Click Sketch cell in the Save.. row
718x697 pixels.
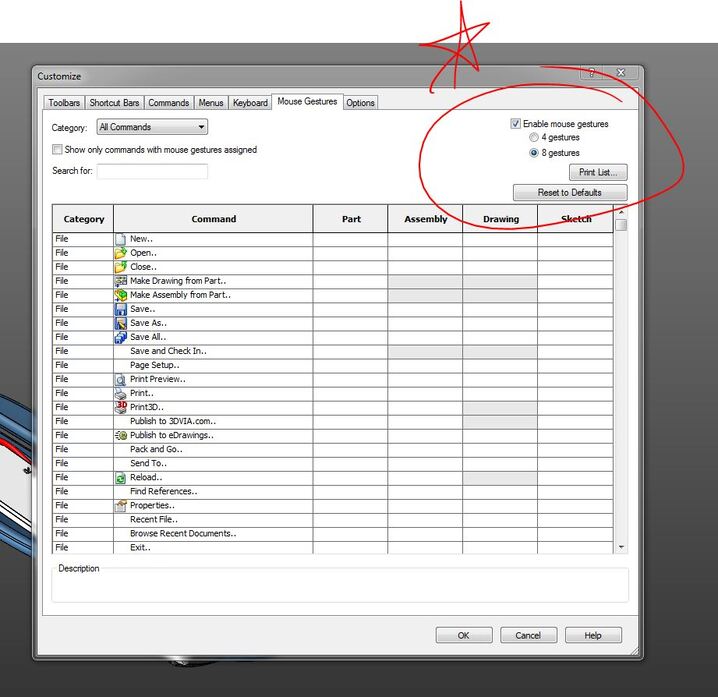576,309
